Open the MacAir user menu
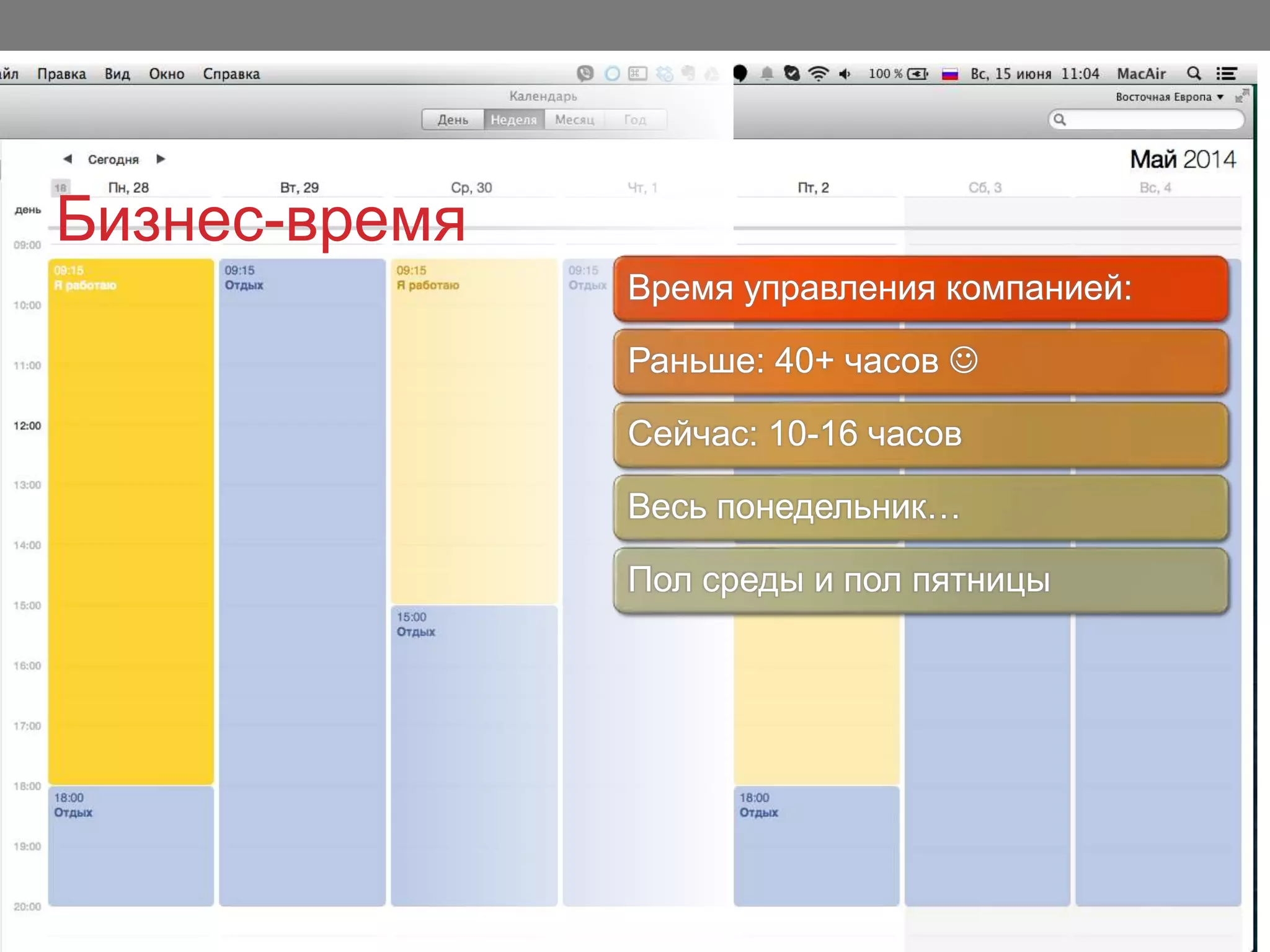This screenshot has height=952, width=1270. click(1141, 74)
